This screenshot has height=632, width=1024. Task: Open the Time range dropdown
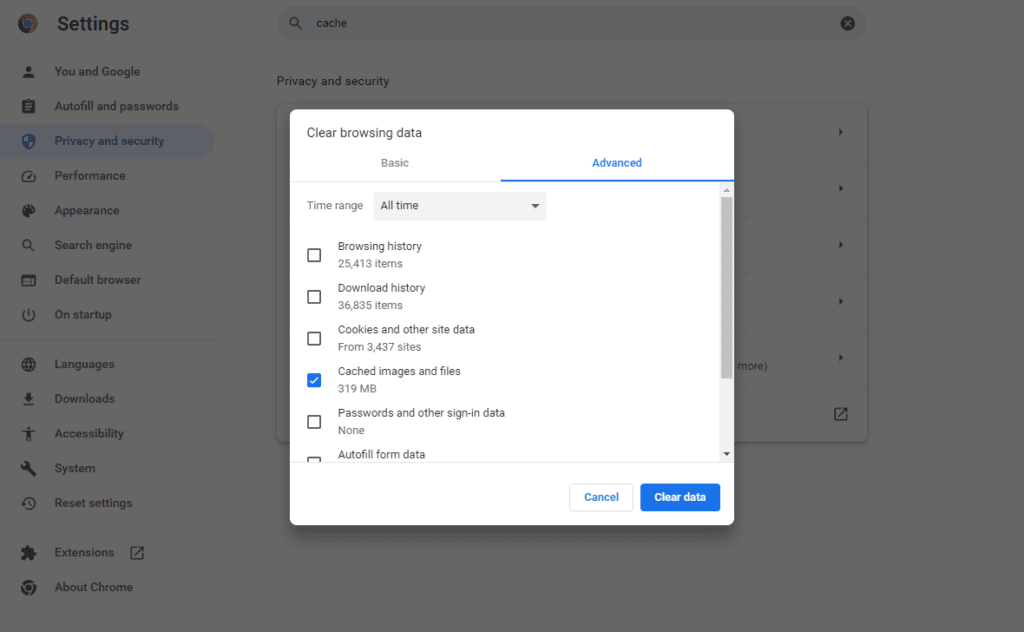[x=459, y=205]
